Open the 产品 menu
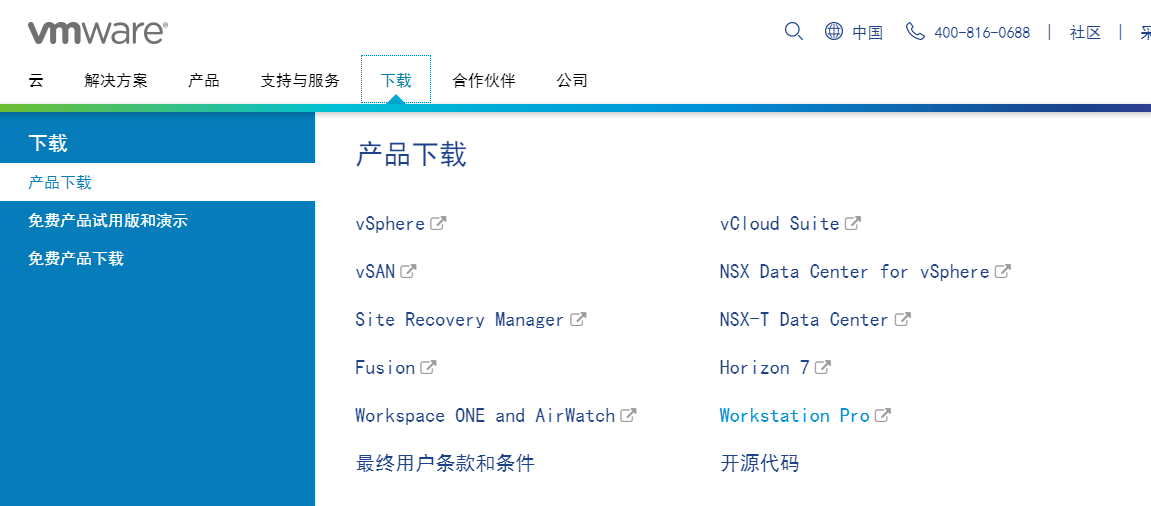 click(204, 80)
